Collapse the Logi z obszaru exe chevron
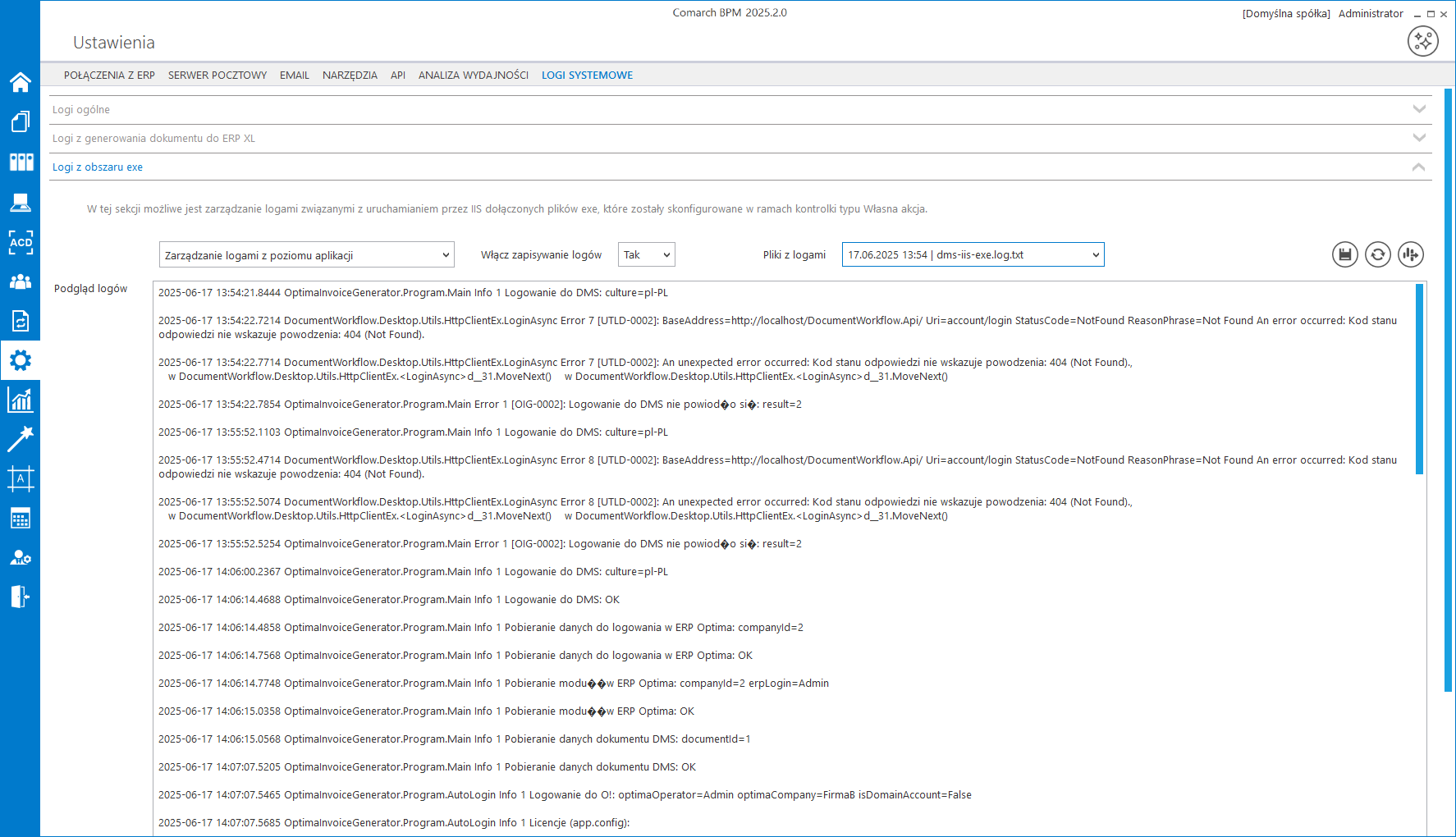Screen dimensions: 1456x837 (x=1418, y=167)
